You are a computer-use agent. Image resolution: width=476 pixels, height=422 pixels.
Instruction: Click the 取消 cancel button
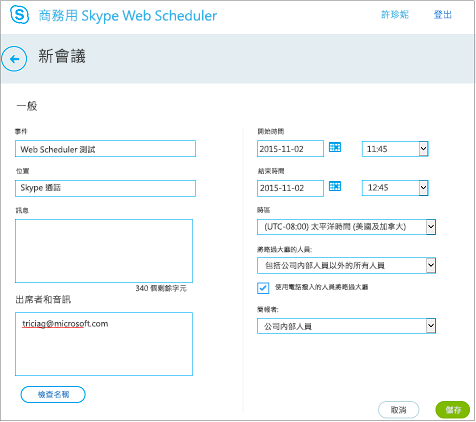(x=398, y=410)
